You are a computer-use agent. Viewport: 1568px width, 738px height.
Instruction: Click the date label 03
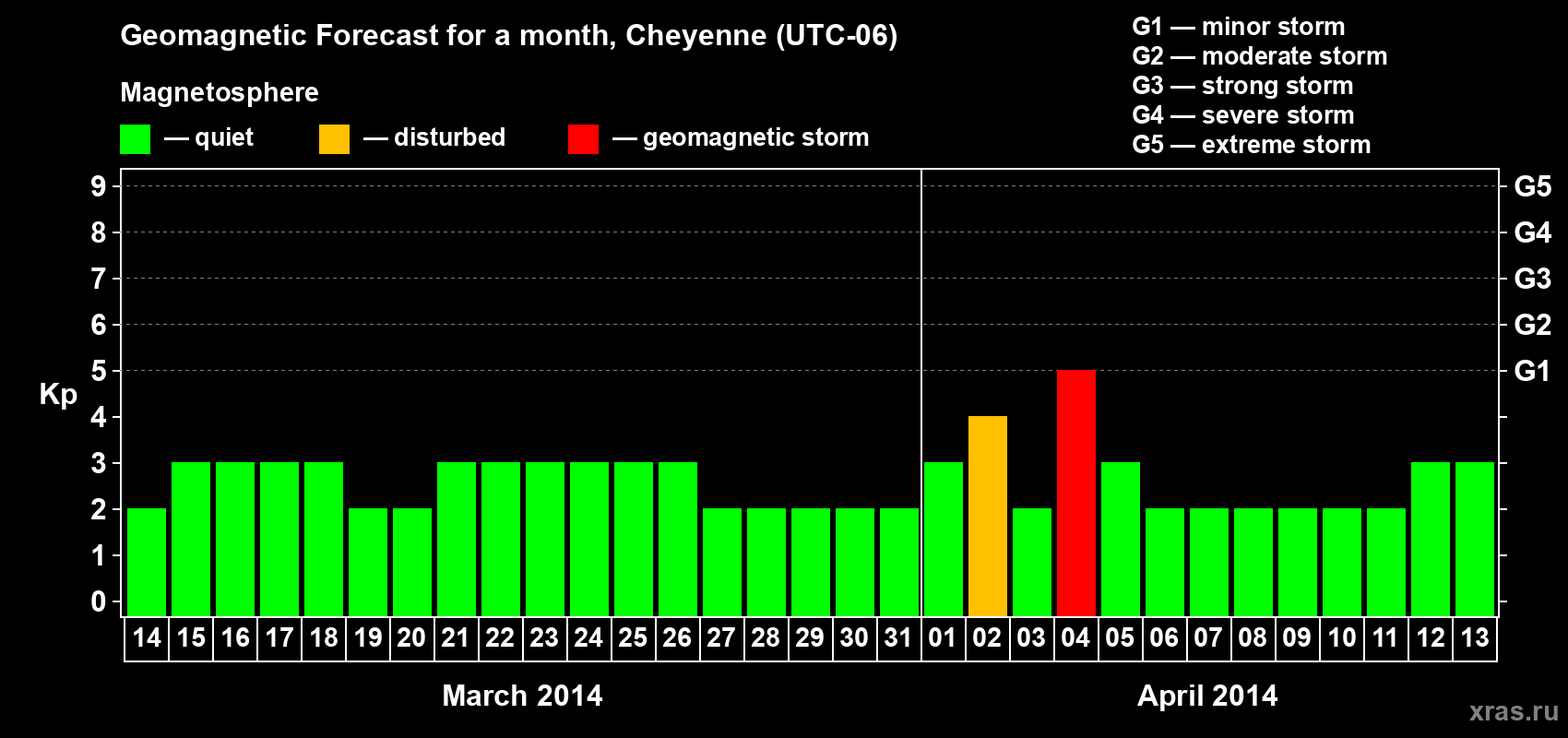[x=1031, y=637]
